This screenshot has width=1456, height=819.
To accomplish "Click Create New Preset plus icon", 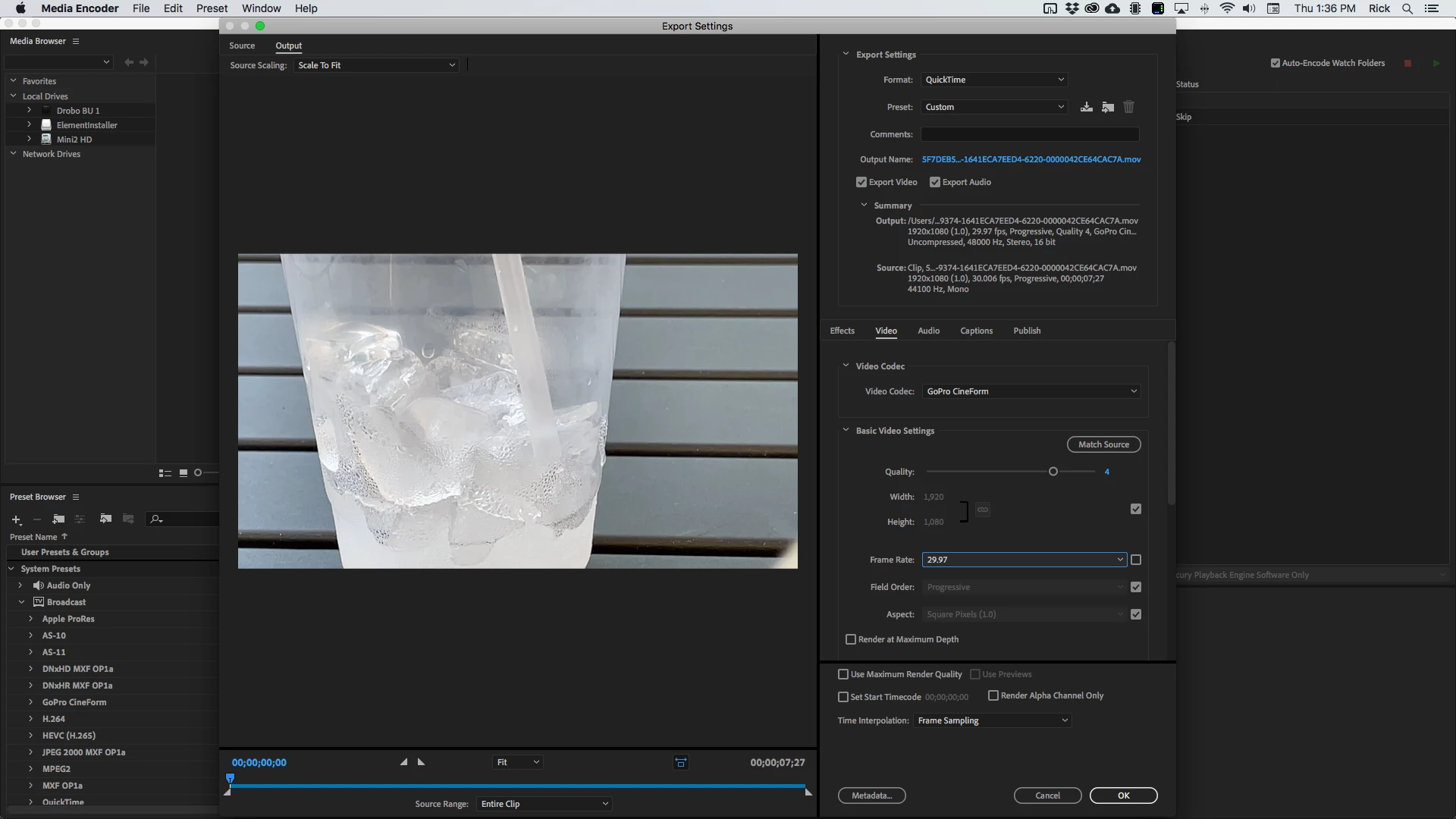I will [16, 519].
